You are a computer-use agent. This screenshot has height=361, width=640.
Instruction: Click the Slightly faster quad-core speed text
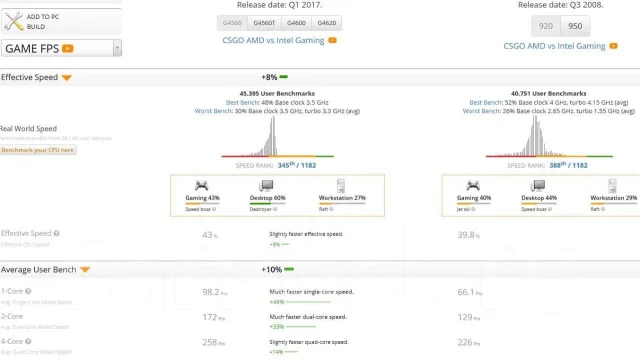(x=309, y=342)
